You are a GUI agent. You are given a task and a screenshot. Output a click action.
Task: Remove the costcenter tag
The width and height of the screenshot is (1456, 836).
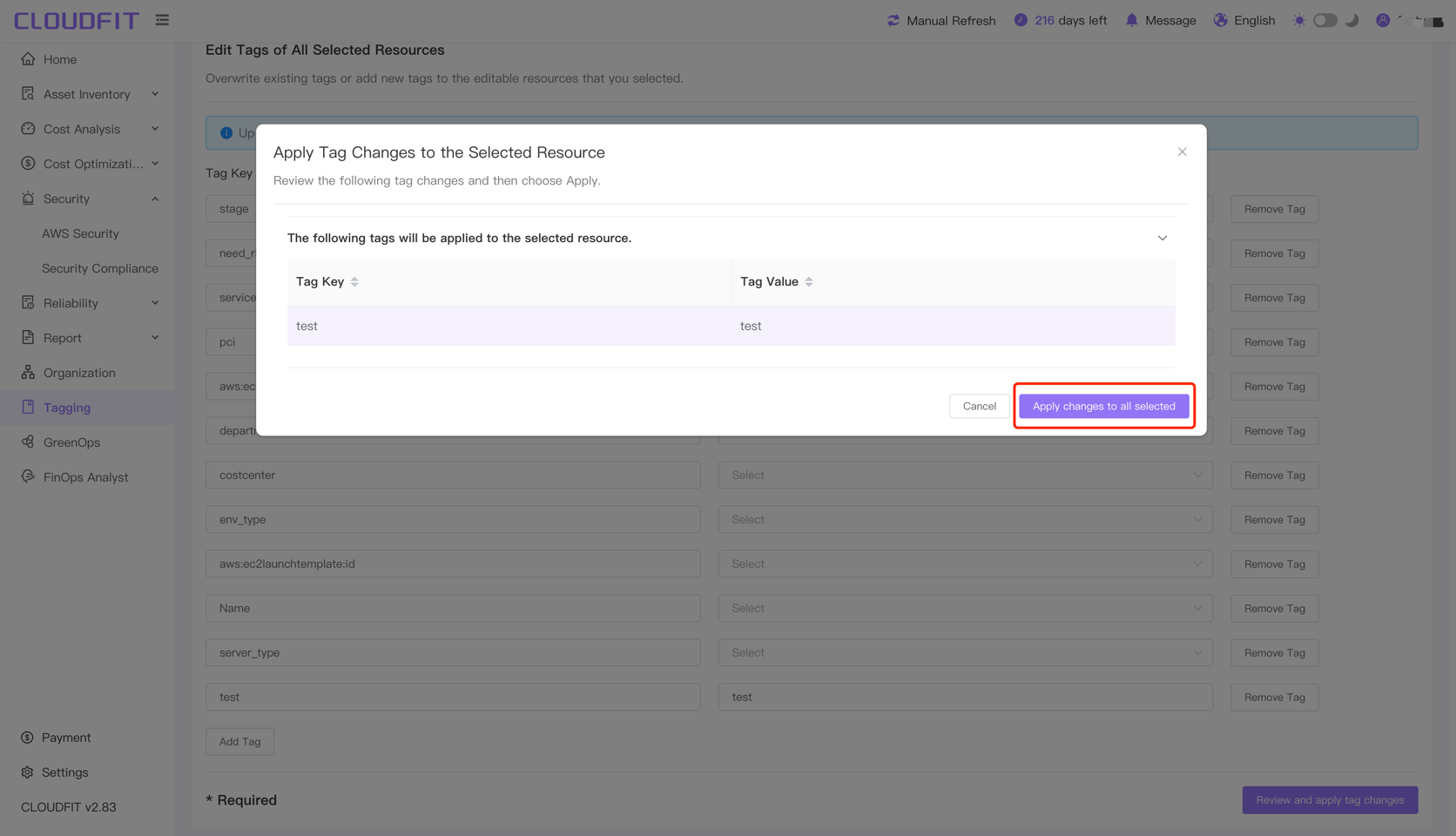[x=1275, y=475]
